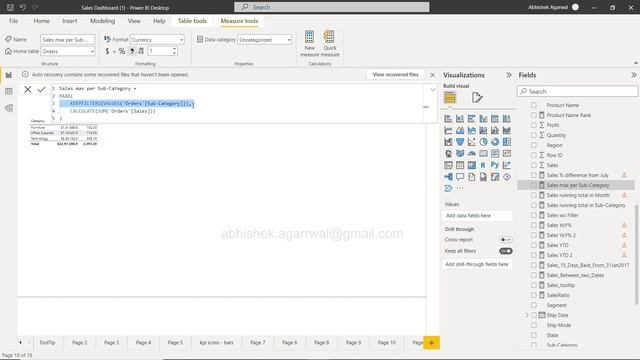This screenshot has height=360, width=640.
Task: Open the Table tools tab
Action: pyautogui.click(x=192, y=21)
